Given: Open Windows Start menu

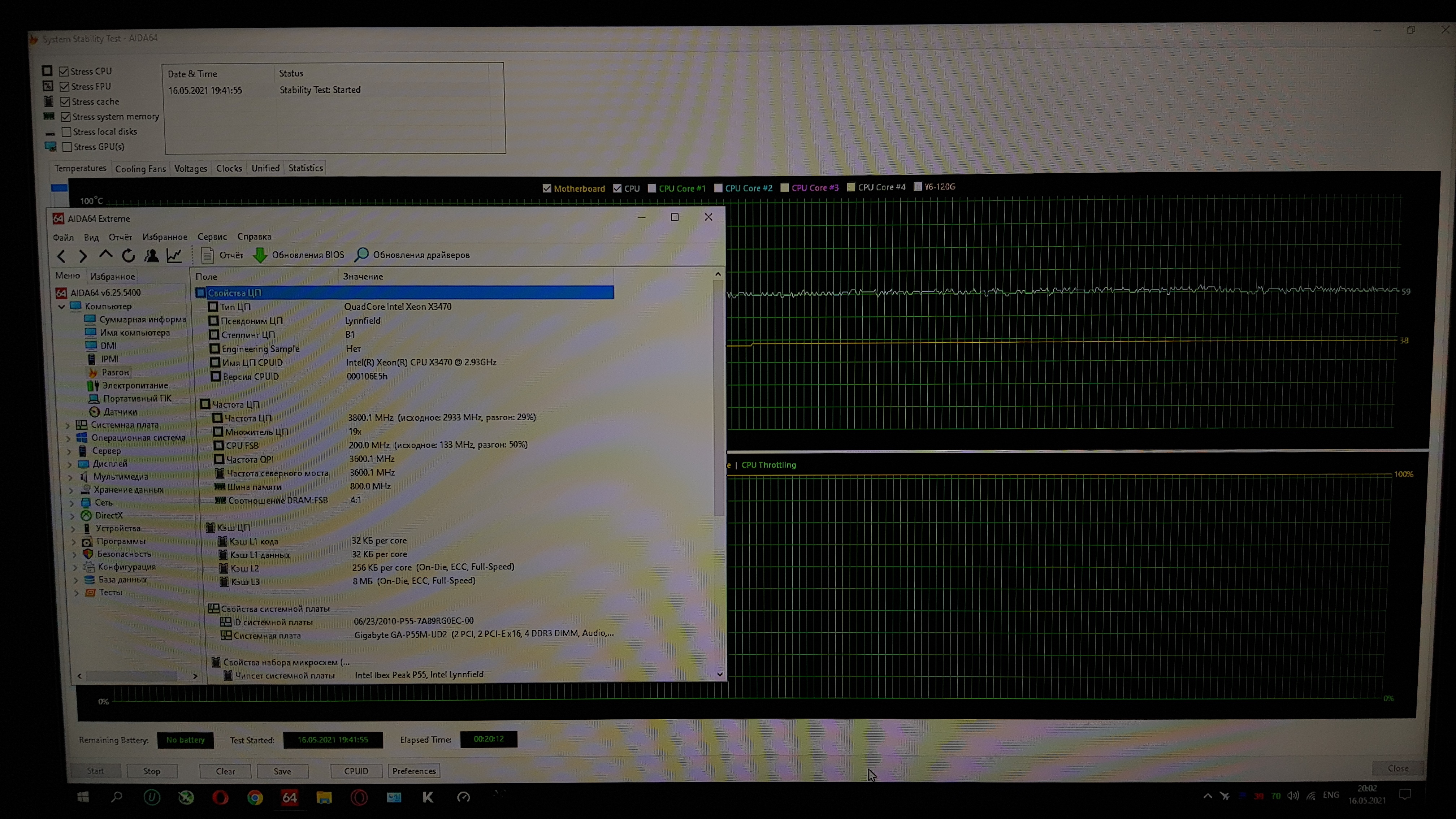Looking at the screenshot, I should pos(83,797).
